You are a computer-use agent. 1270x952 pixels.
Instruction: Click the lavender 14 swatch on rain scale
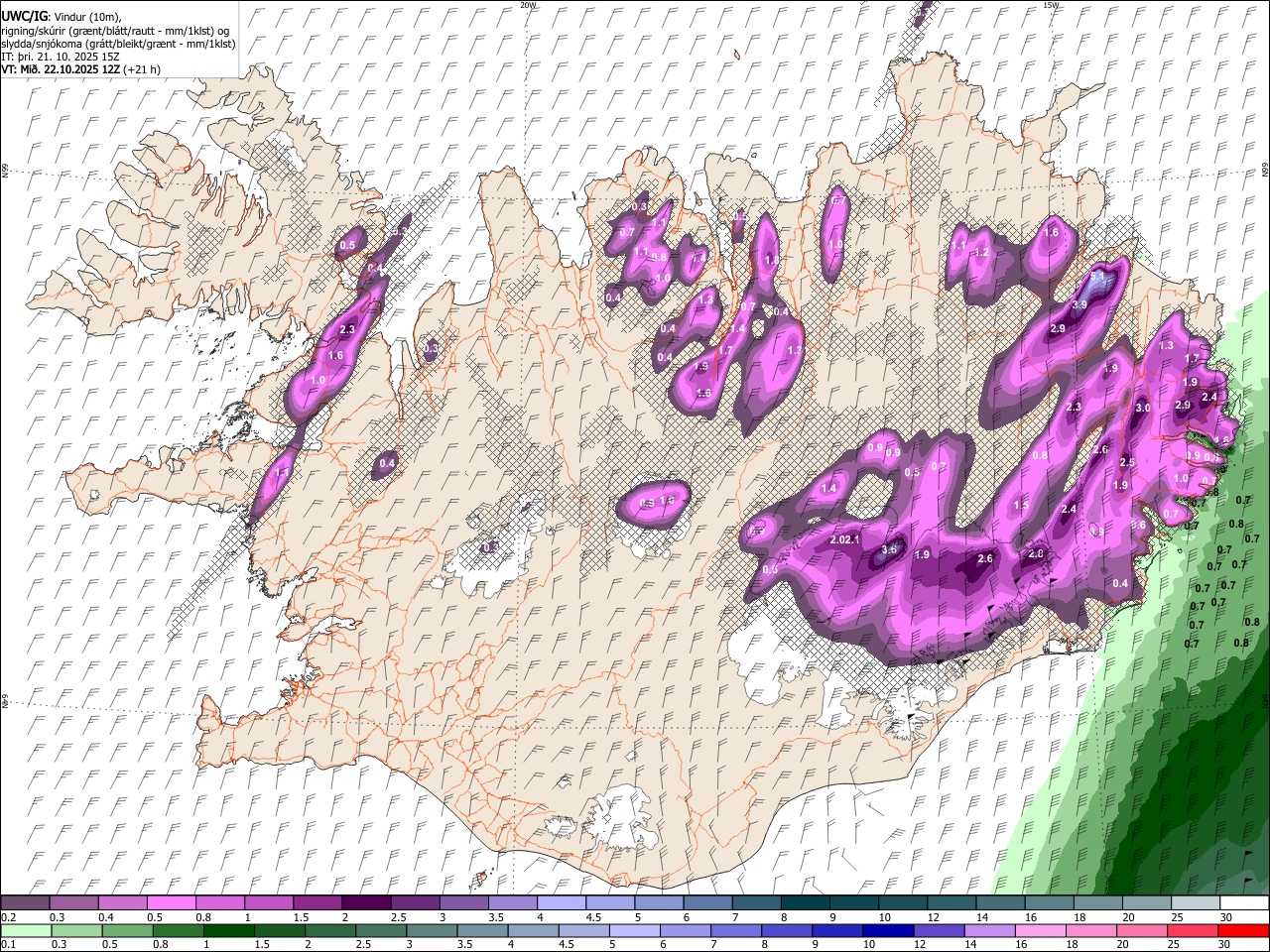click(x=990, y=930)
